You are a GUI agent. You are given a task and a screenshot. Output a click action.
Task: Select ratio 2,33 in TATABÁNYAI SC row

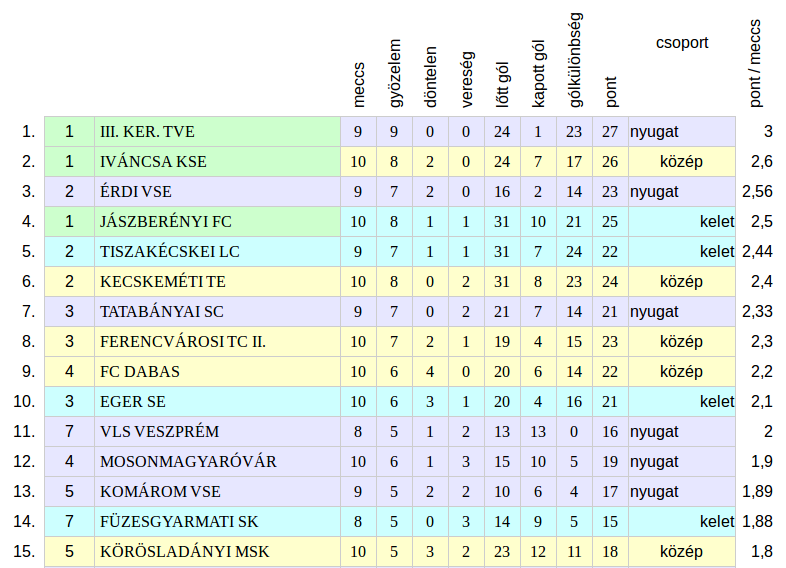point(757,311)
